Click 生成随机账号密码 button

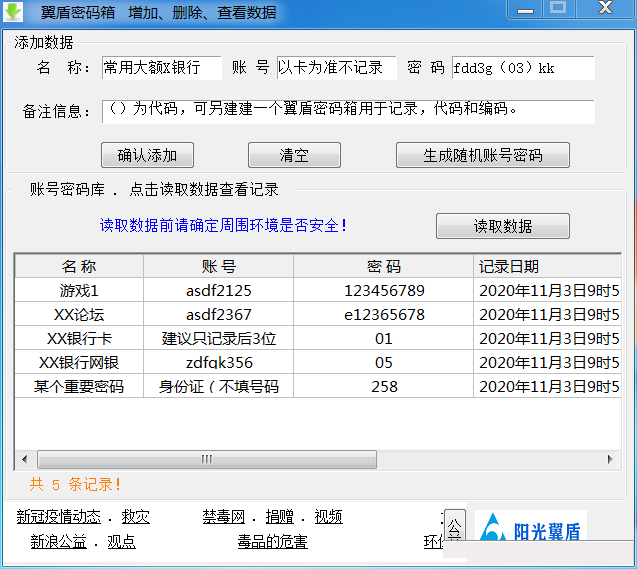pos(482,155)
